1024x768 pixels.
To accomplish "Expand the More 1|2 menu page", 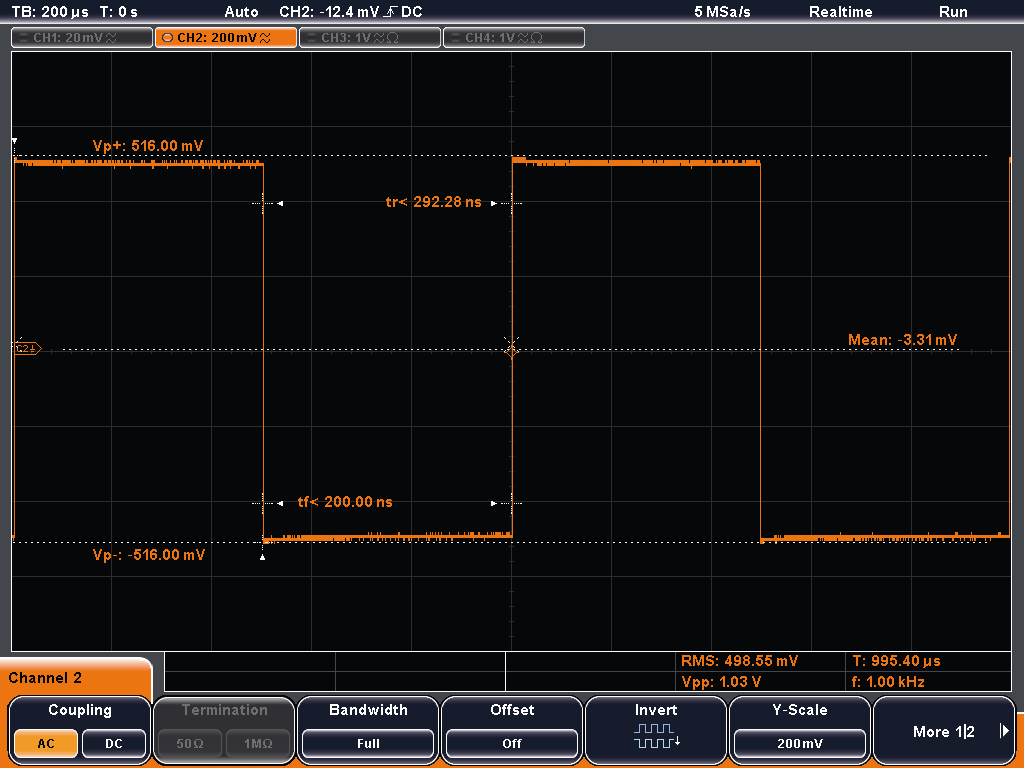I will pos(944,732).
